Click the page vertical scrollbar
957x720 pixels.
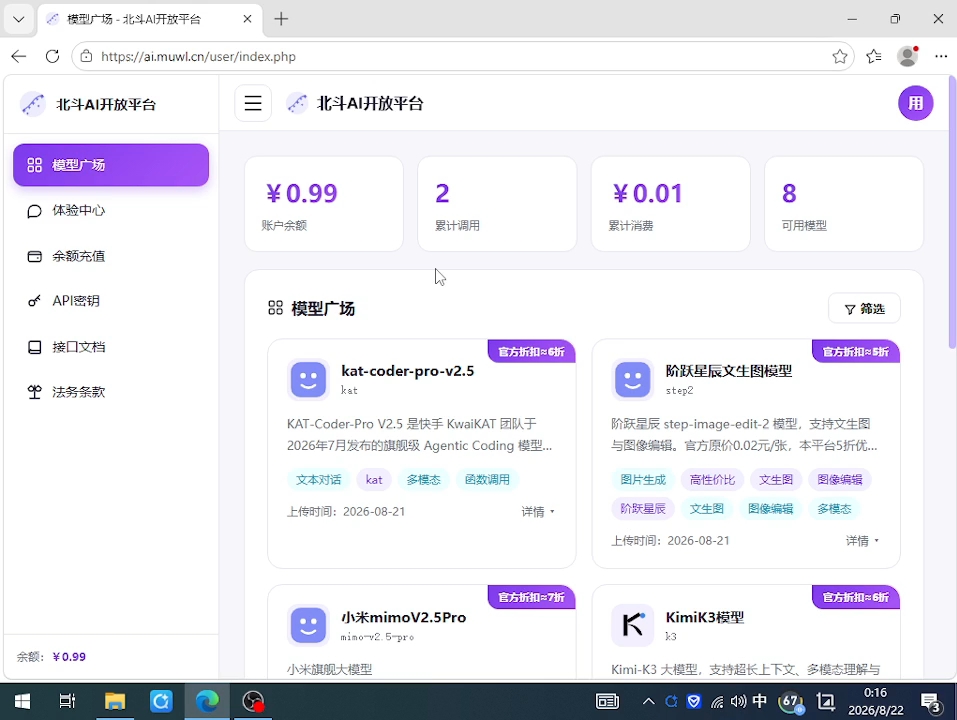[x=952, y=214]
